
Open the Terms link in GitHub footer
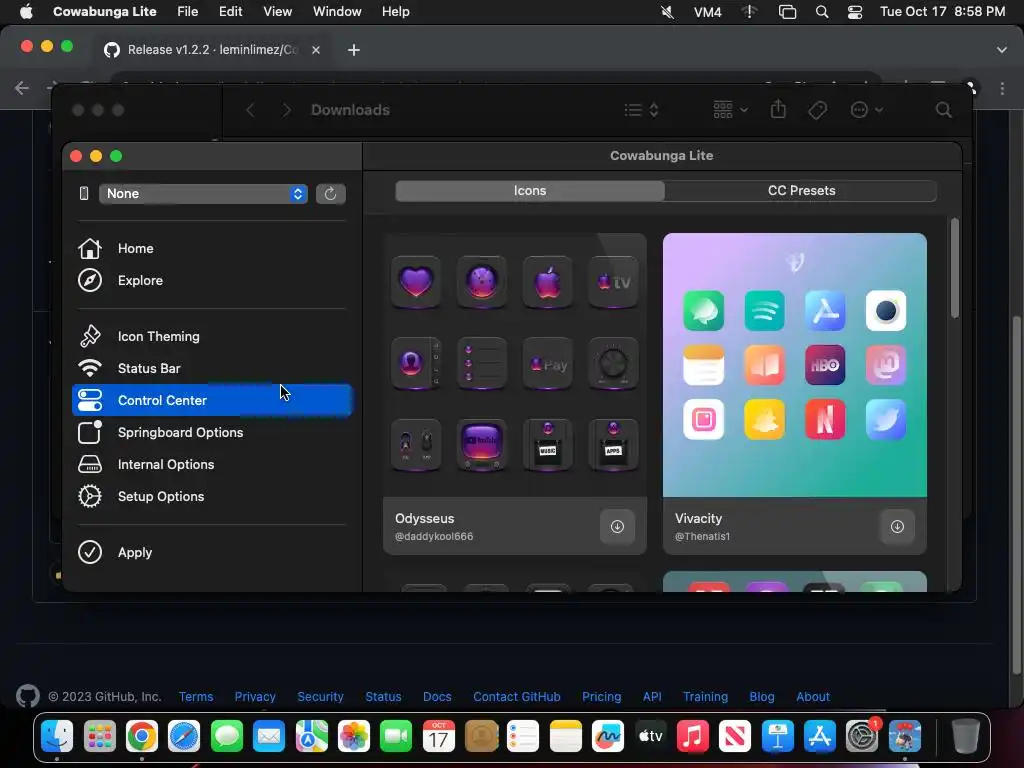[x=196, y=697]
